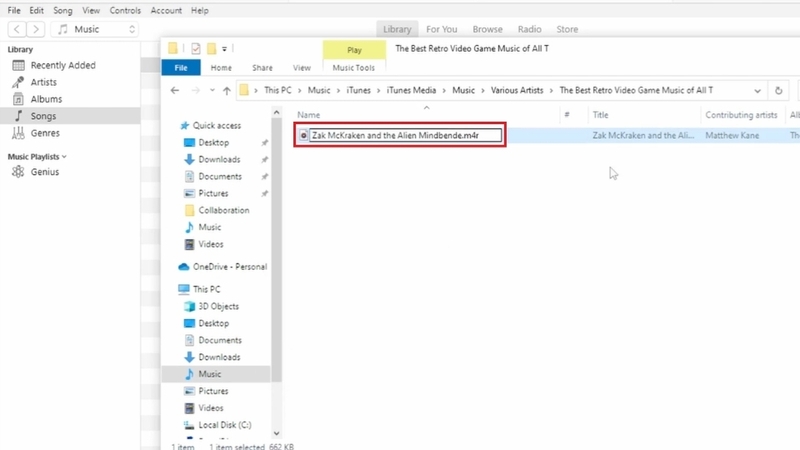
Task: Click Various Artists in address breadcrumb
Action: (x=517, y=90)
